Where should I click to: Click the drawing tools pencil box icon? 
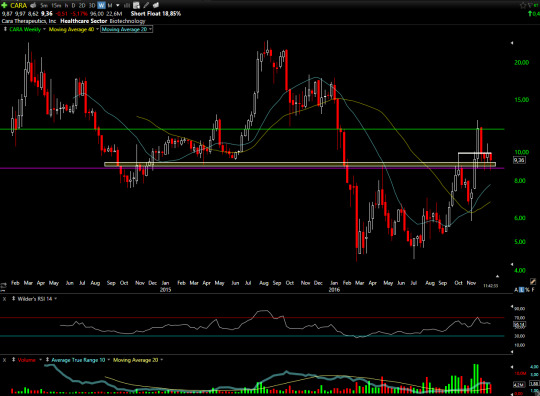pyautogui.click(x=533, y=282)
